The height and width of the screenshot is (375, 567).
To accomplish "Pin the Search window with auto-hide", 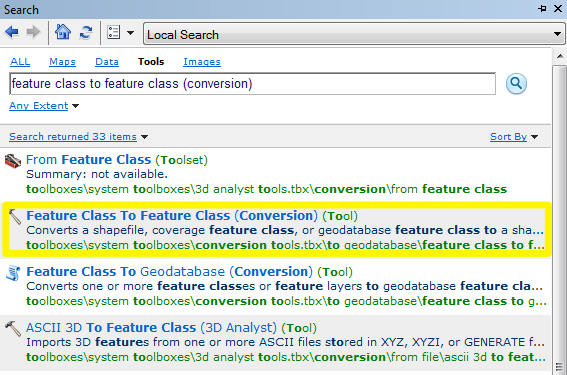I will [x=542, y=8].
